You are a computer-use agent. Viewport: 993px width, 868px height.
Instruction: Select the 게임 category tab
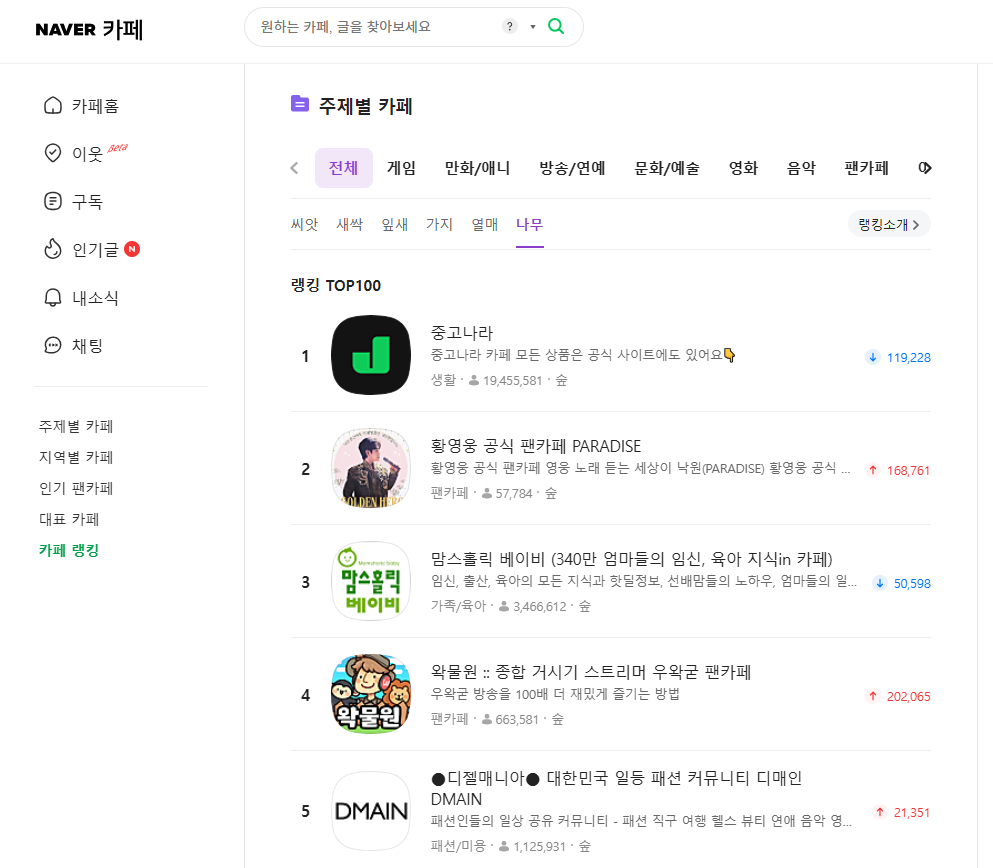click(402, 168)
